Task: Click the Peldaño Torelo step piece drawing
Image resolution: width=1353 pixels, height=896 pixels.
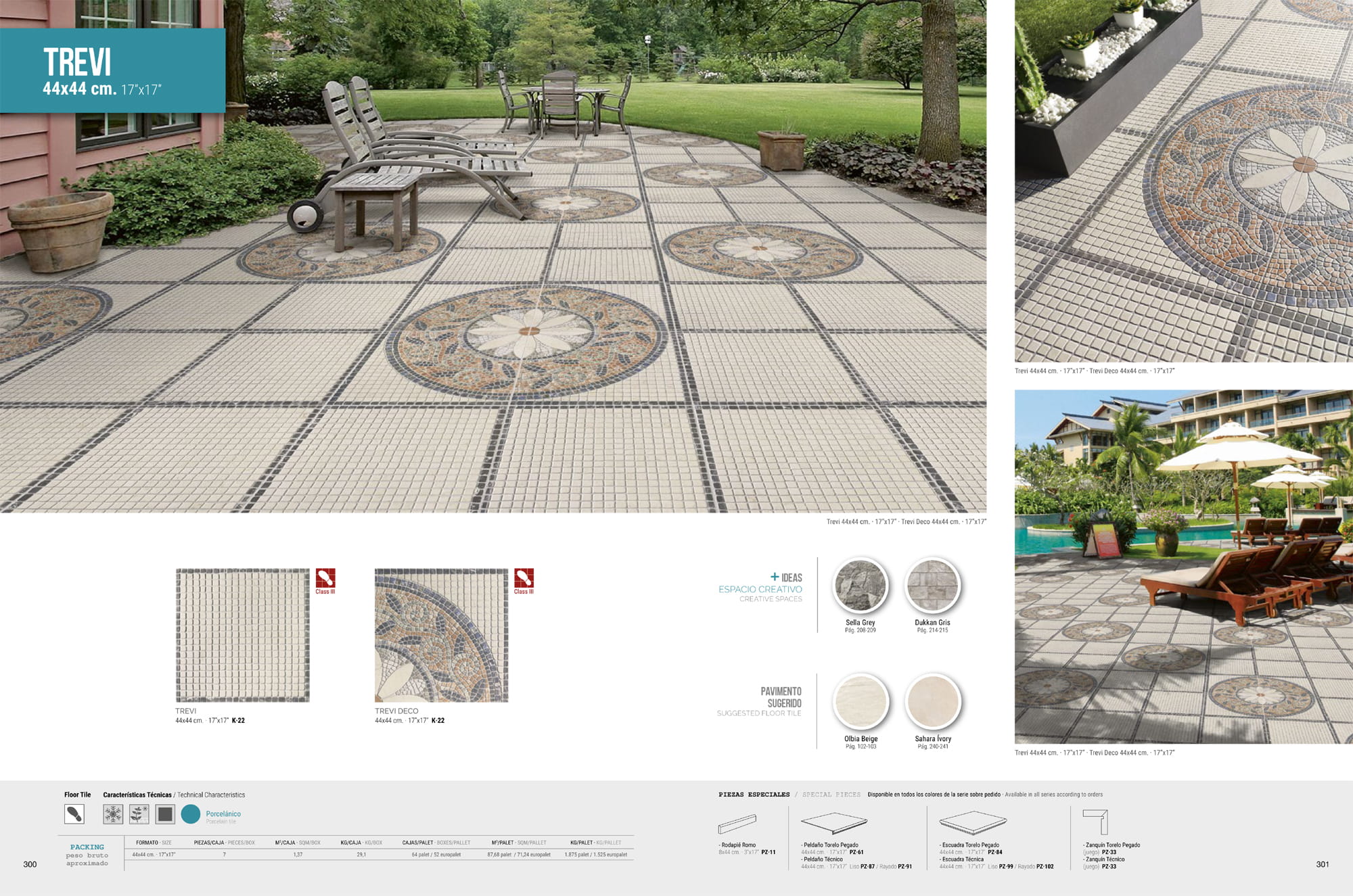Action: [x=833, y=823]
